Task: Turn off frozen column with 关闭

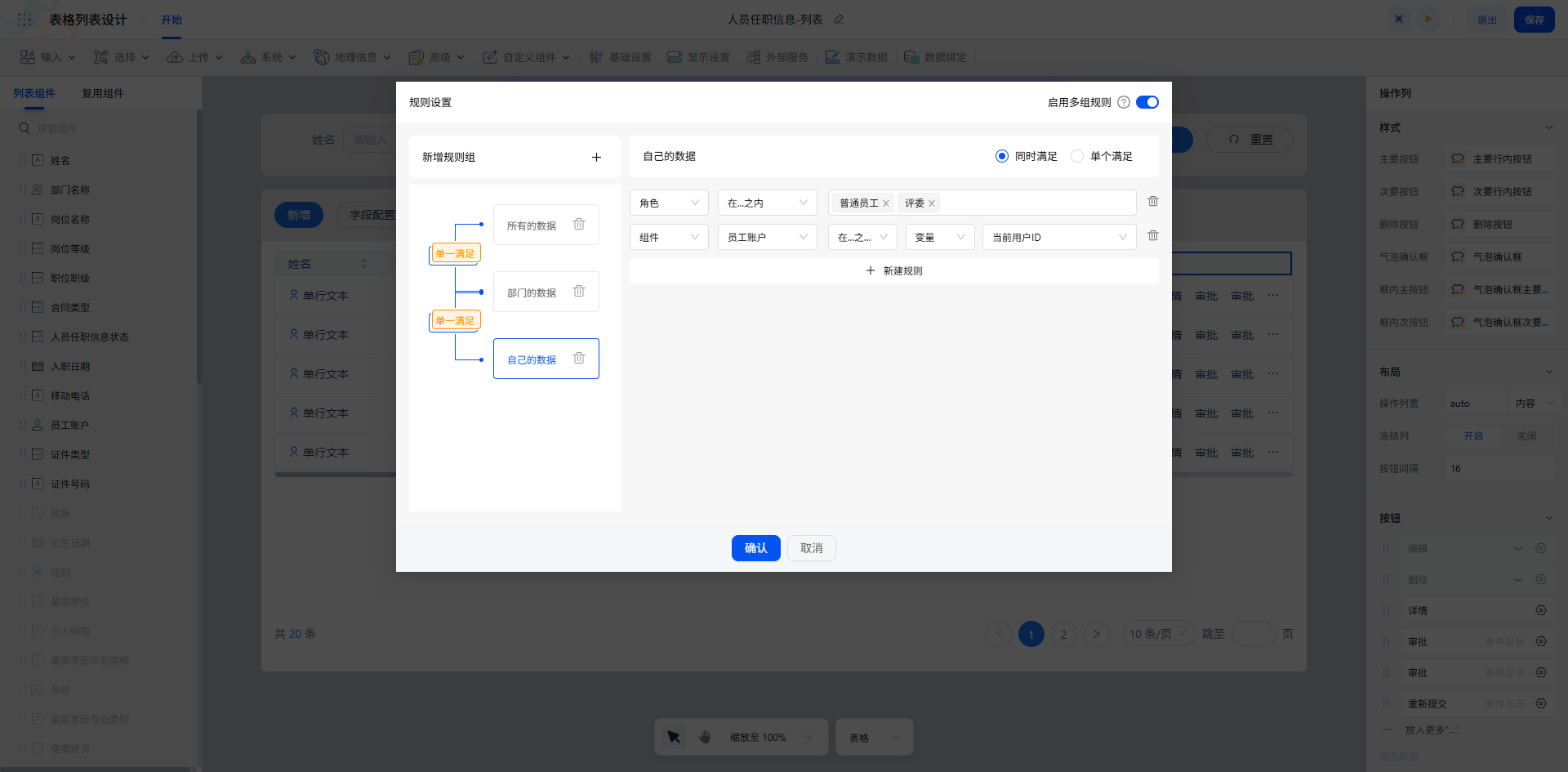Action: coord(1526,436)
